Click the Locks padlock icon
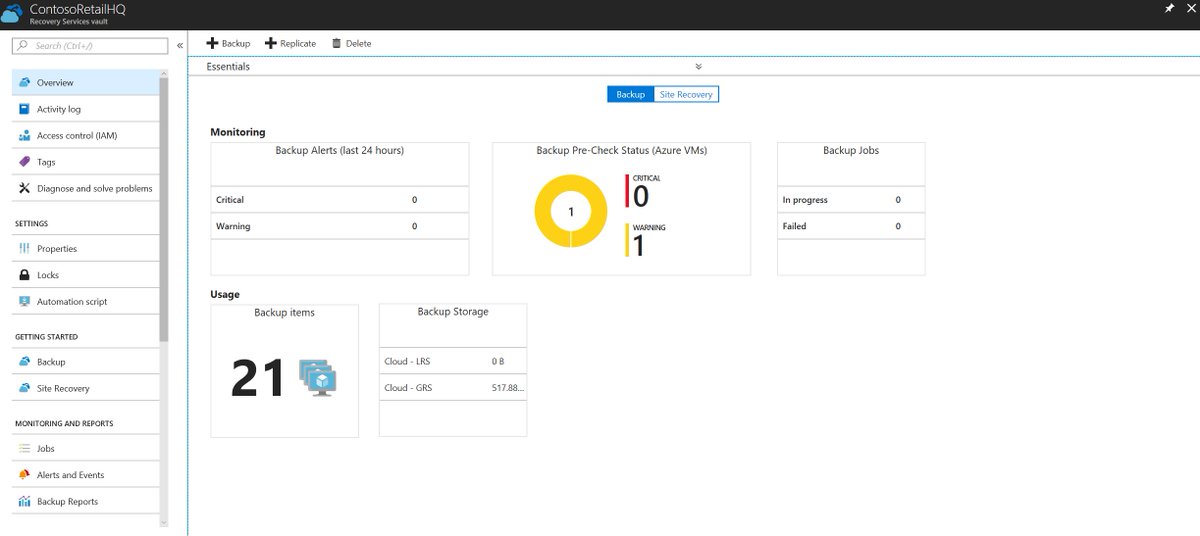 click(25, 275)
